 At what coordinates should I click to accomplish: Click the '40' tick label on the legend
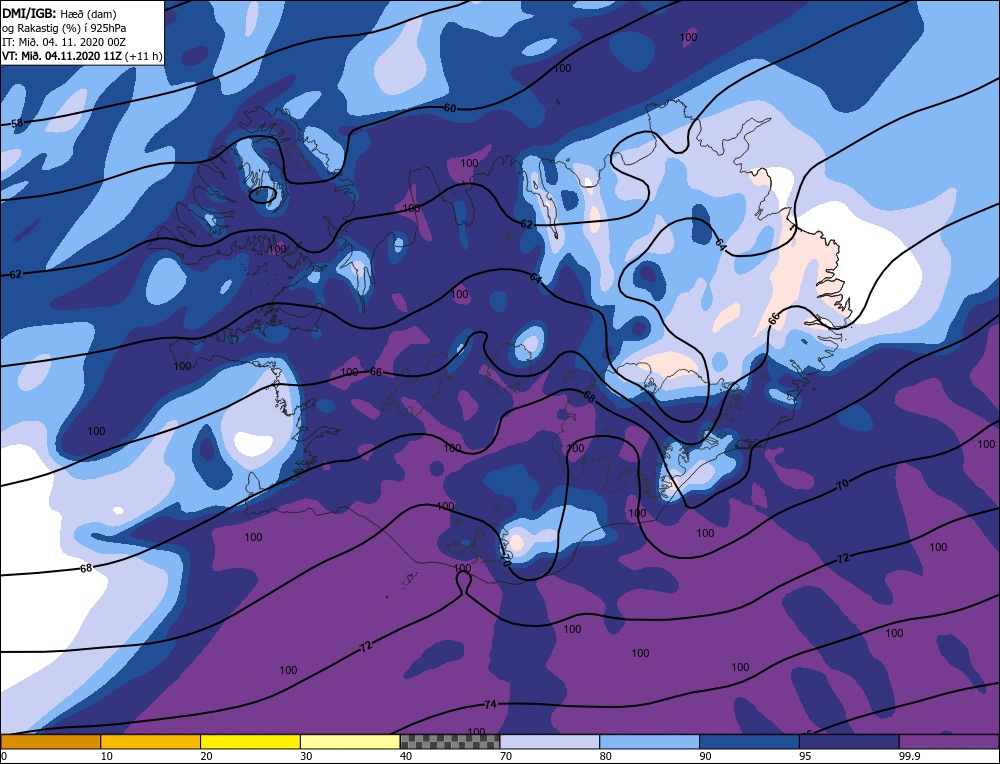click(x=406, y=756)
